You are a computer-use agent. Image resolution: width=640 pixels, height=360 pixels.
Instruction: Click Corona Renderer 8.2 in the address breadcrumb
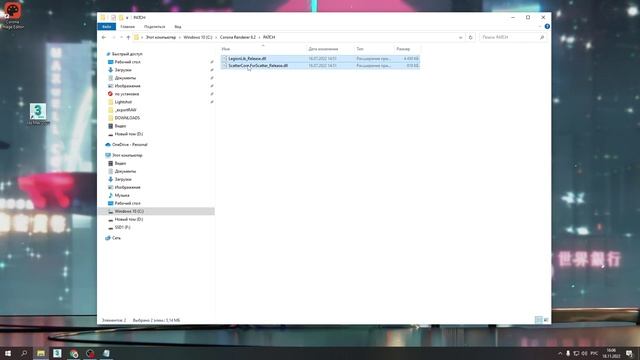(x=238, y=37)
